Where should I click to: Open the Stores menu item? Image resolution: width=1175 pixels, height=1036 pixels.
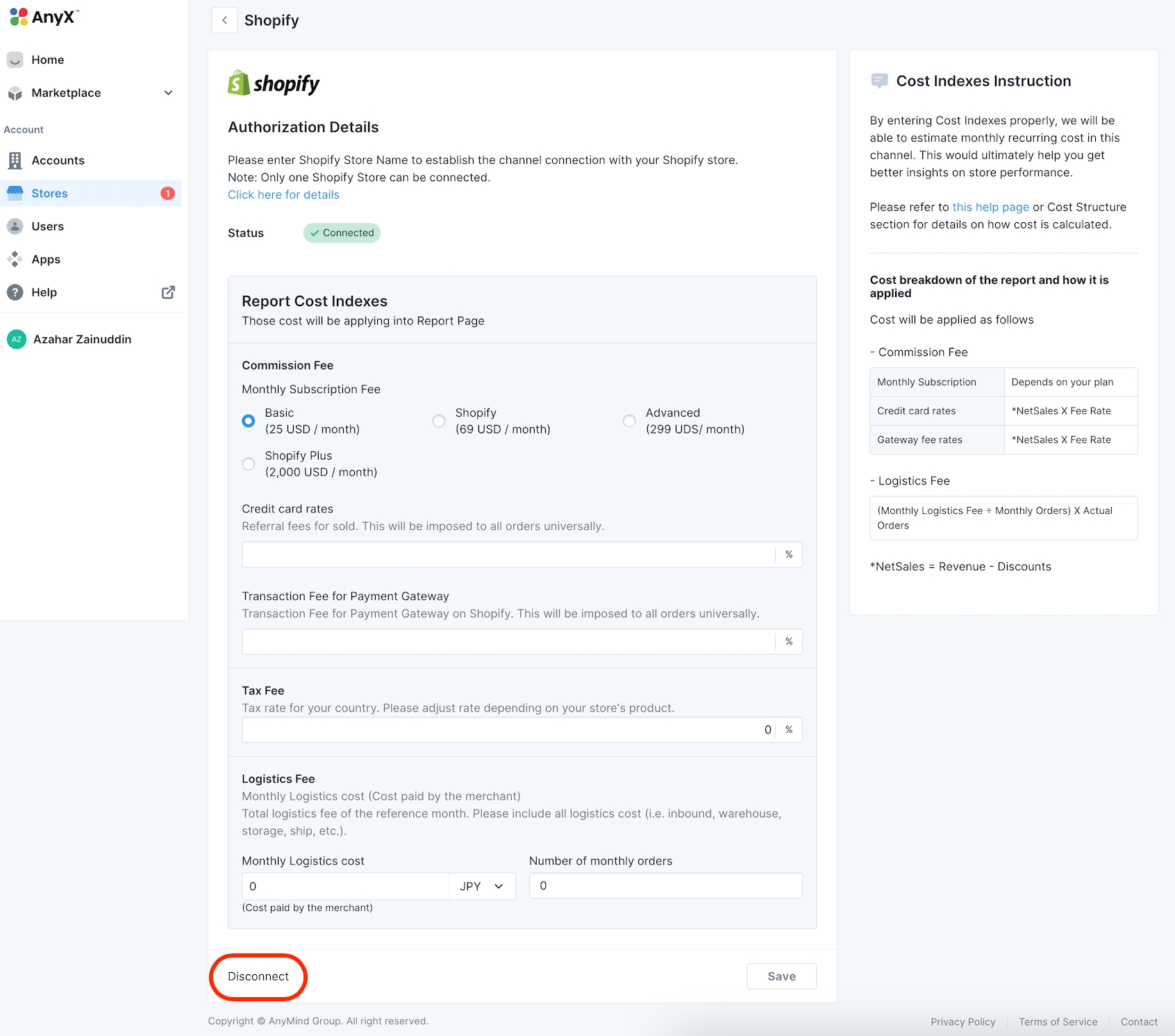pyautogui.click(x=50, y=194)
